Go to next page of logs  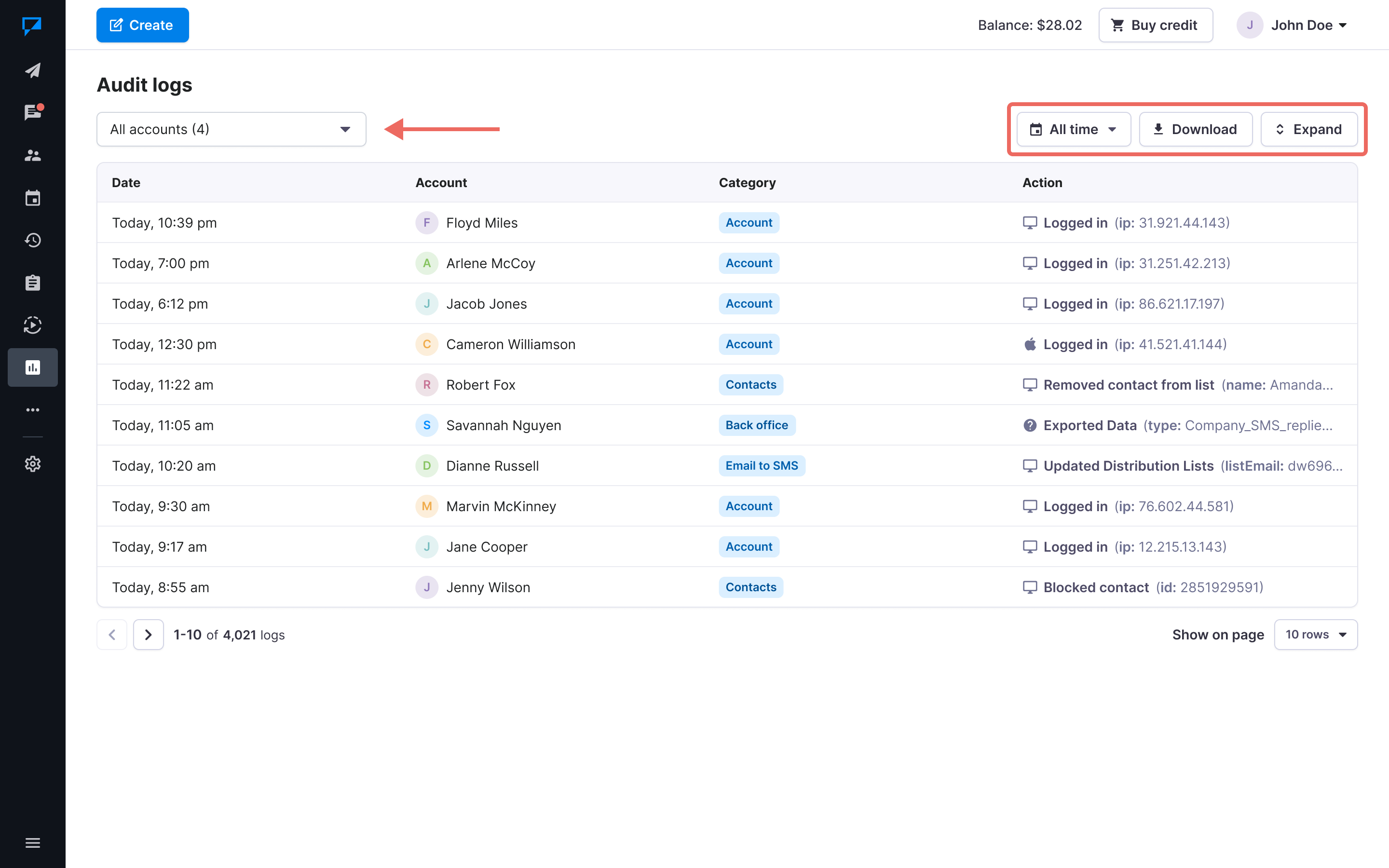click(148, 634)
